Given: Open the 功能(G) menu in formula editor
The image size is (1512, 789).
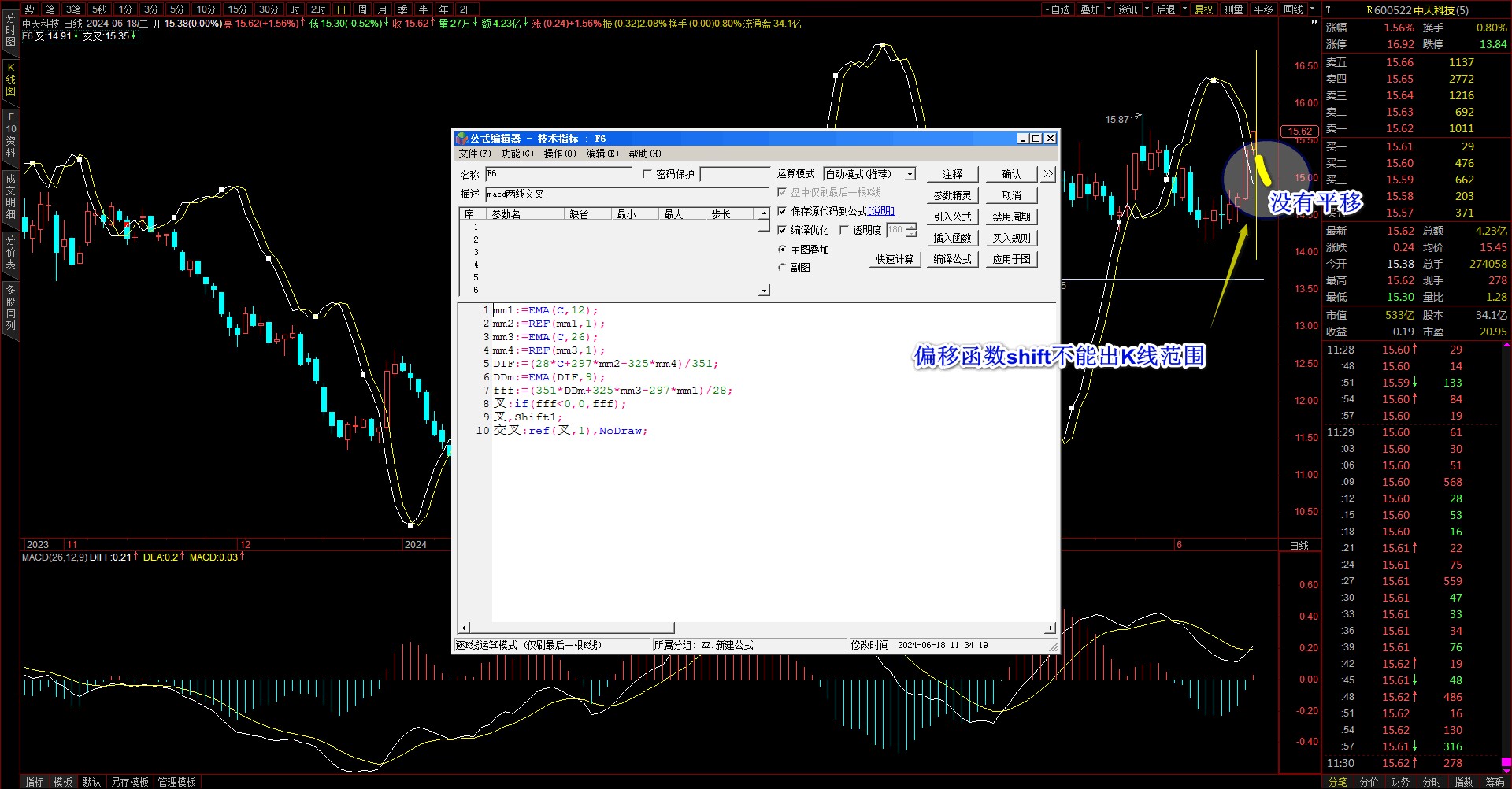Looking at the screenshot, I should (517, 154).
